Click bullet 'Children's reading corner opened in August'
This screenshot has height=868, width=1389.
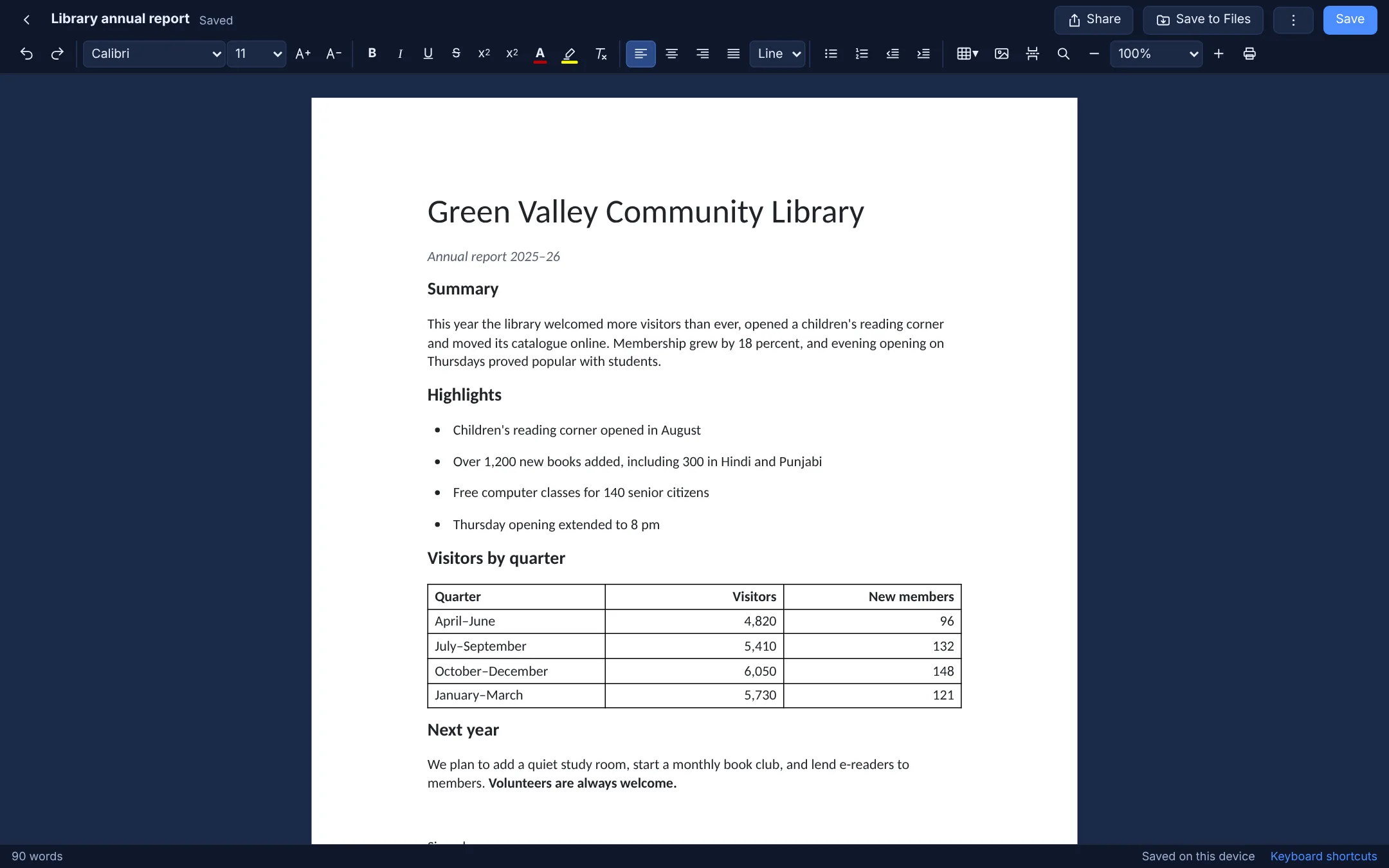tap(577, 430)
